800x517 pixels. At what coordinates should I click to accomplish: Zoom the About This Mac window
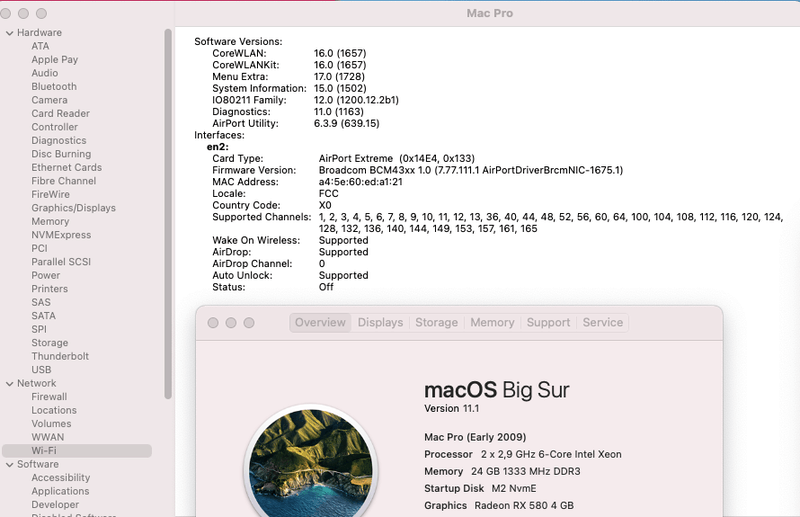tap(249, 323)
